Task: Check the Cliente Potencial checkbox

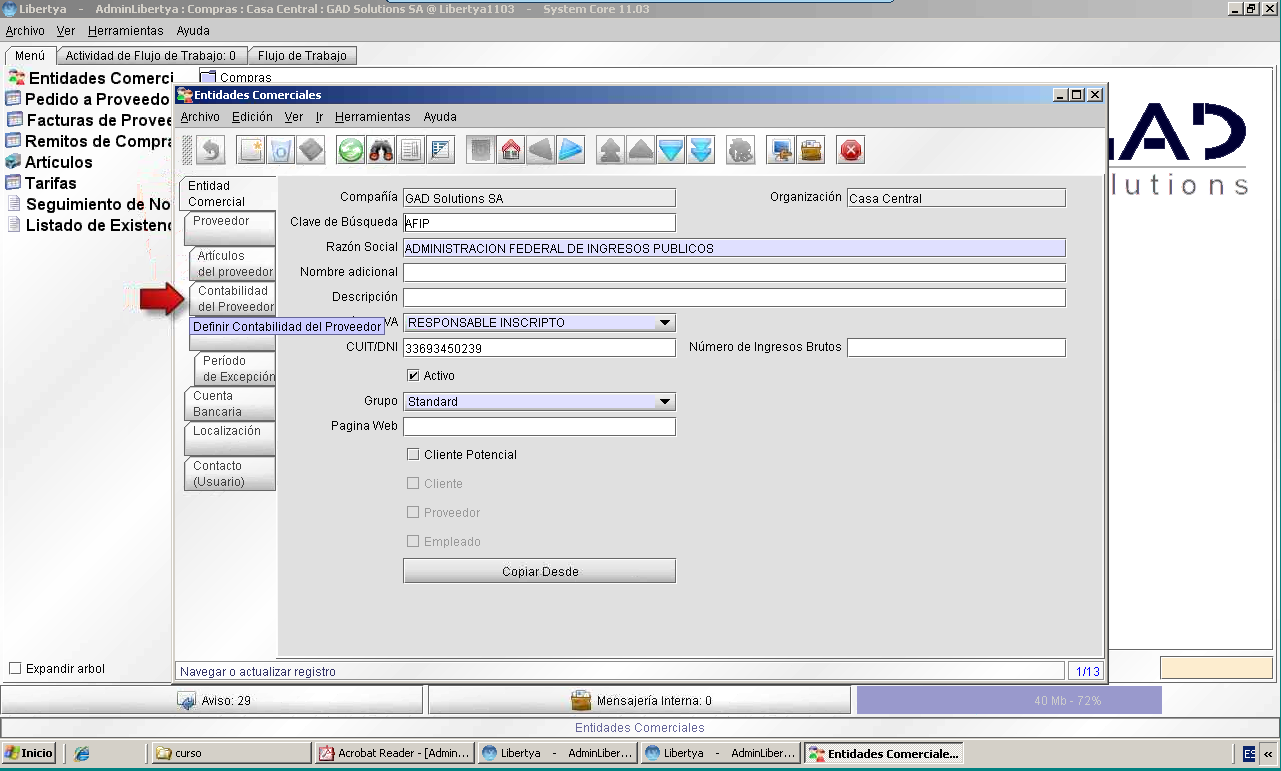Action: pos(413,454)
